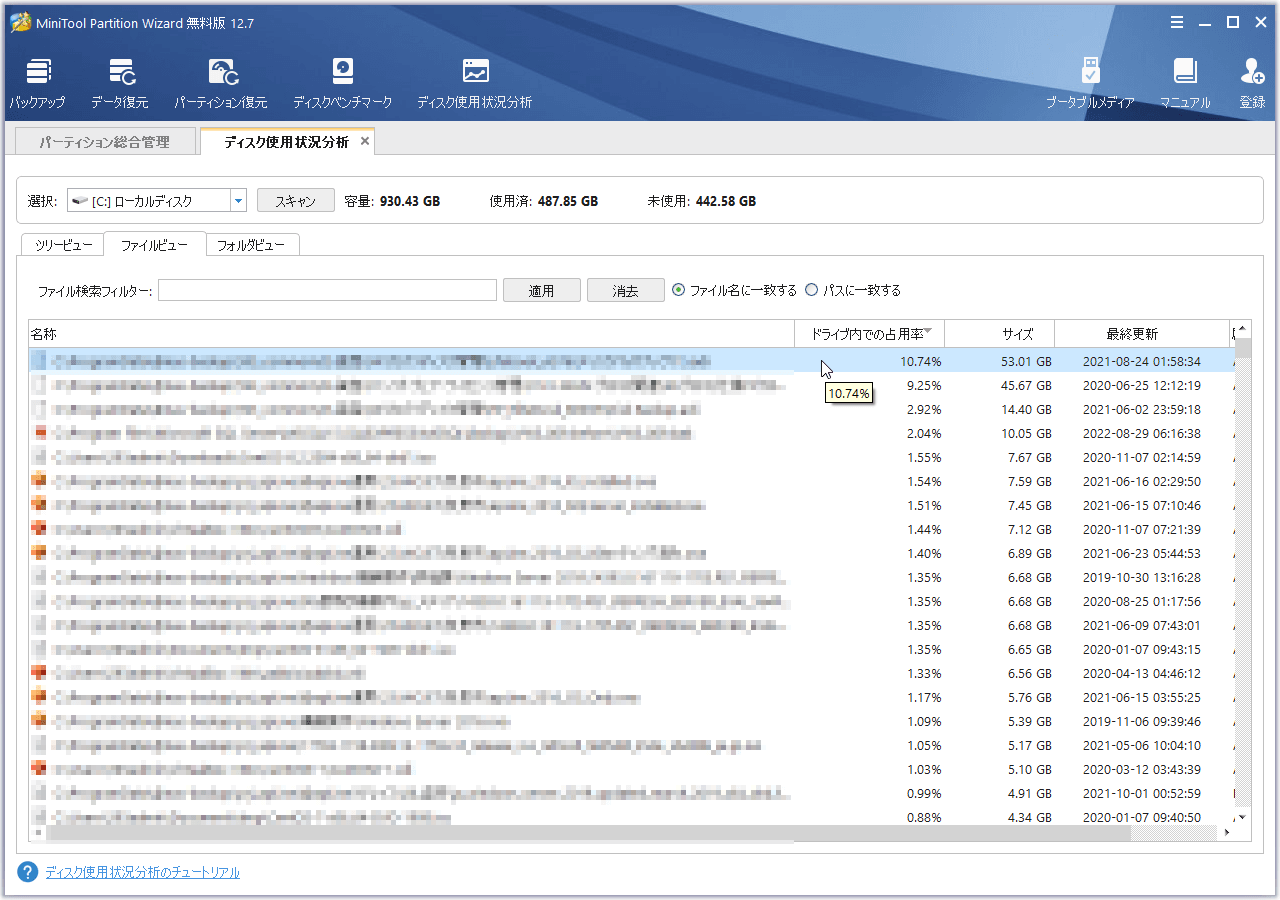The height and width of the screenshot is (900, 1280).
Task: Select パスに一致する radio button
Action: [812, 291]
